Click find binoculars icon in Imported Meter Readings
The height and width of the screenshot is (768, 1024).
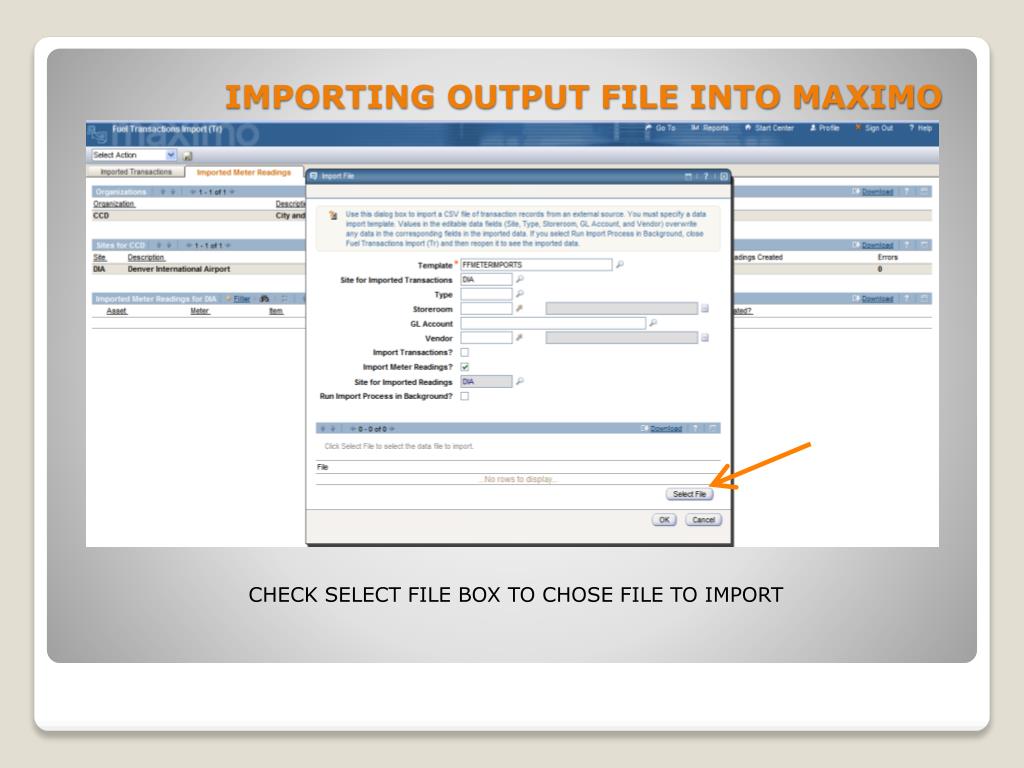[x=264, y=298]
